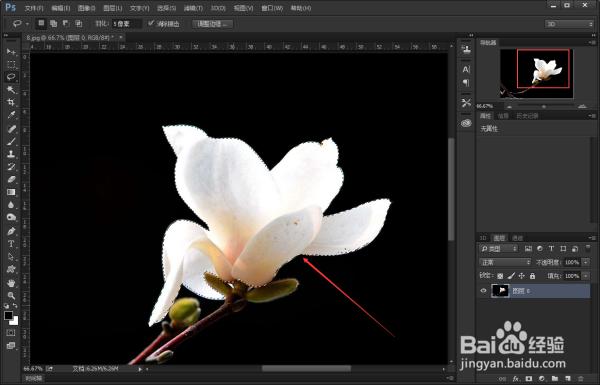This screenshot has width=600, height=385.
Task: Toggle lock all
Action: click(x=532, y=276)
